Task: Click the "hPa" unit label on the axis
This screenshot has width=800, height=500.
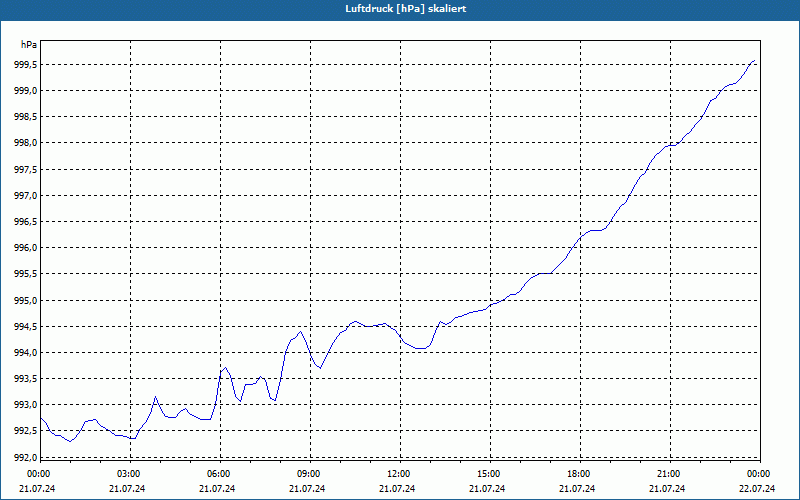Action: click(29, 45)
